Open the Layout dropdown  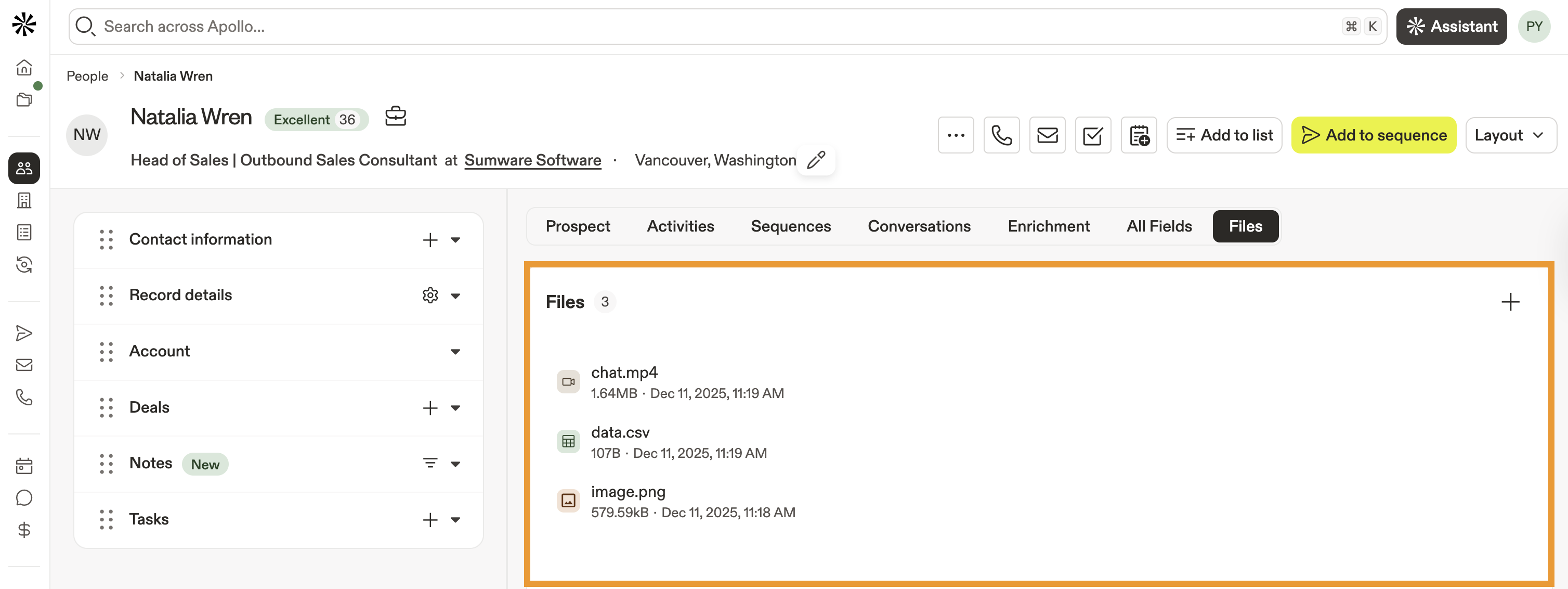(x=1510, y=135)
